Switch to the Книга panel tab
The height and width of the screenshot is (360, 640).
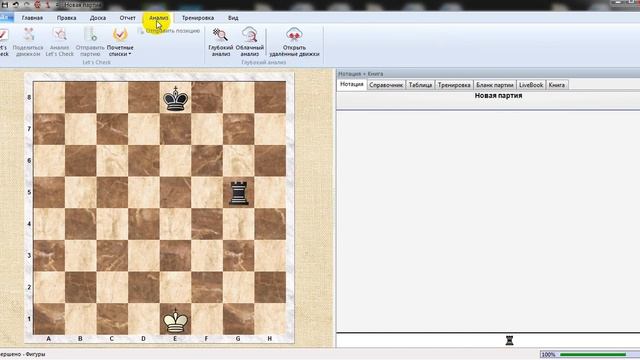pos(557,85)
